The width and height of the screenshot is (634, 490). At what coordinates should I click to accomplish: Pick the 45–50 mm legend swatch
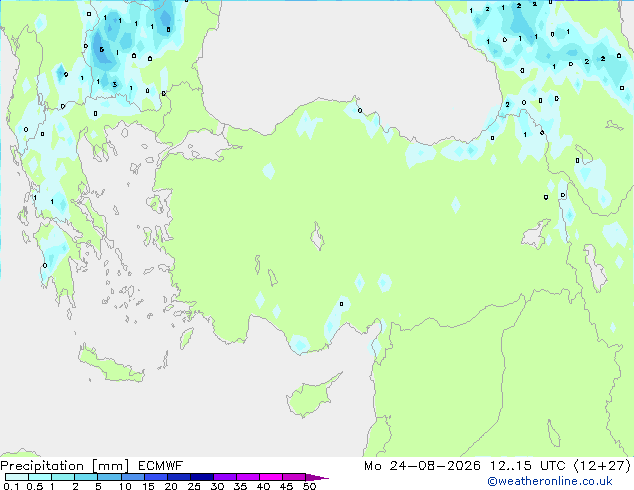pos(294,477)
